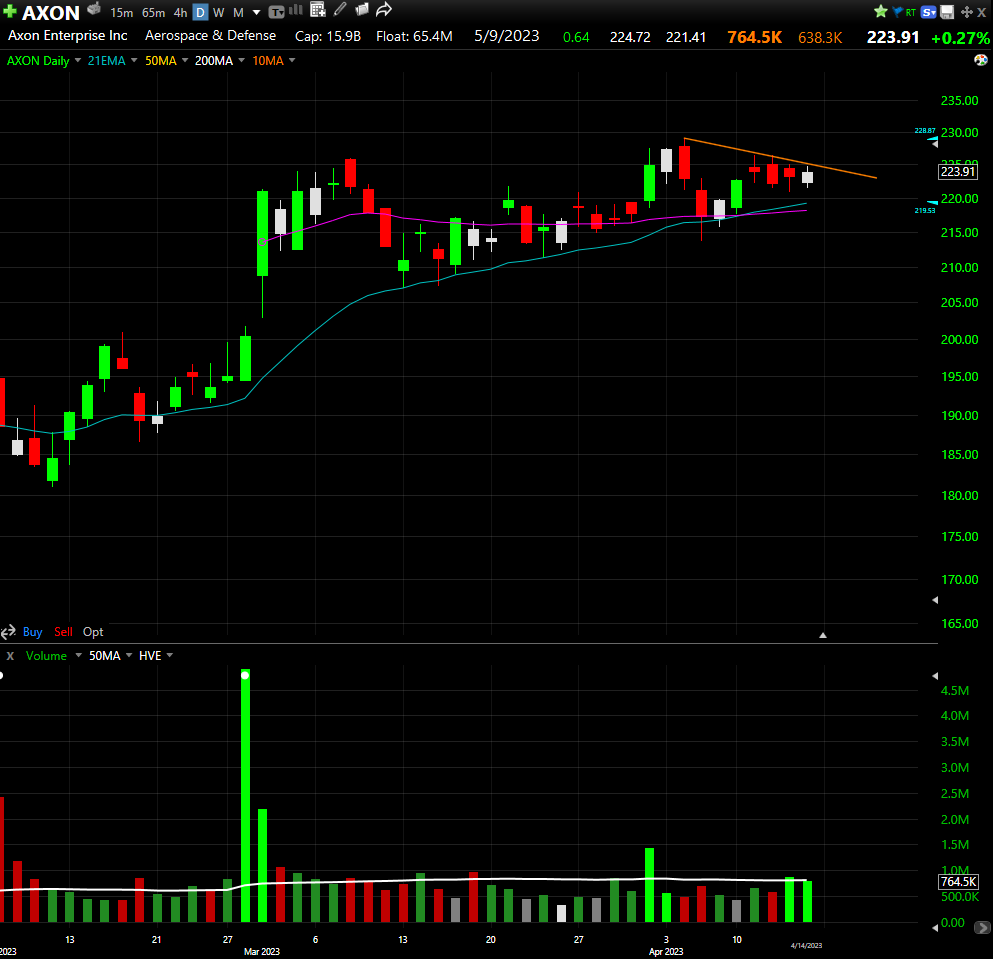Click the 5/9/2023 date text
The height and width of the screenshot is (959, 993).
point(507,36)
